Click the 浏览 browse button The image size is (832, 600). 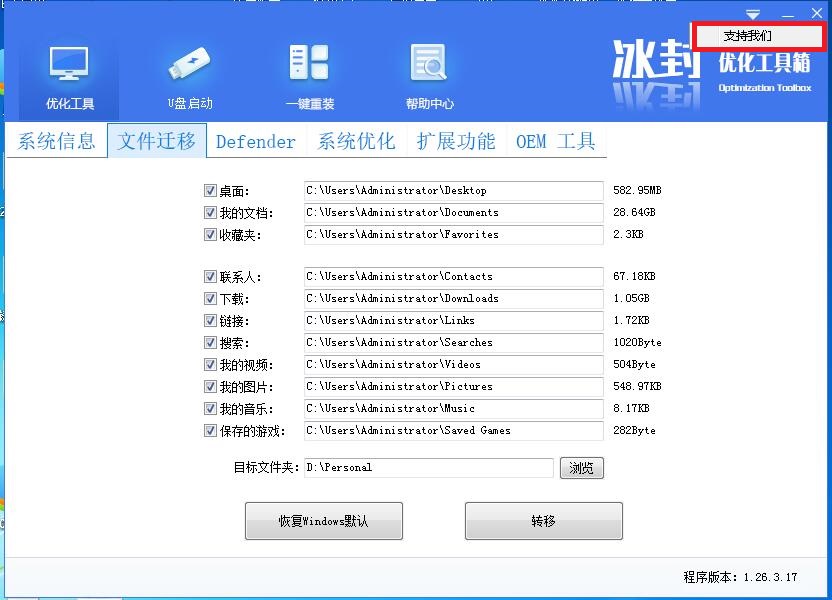click(581, 468)
